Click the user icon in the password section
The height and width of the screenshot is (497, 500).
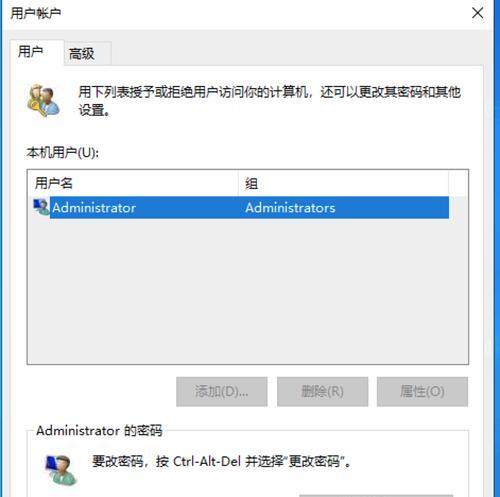[61, 470]
